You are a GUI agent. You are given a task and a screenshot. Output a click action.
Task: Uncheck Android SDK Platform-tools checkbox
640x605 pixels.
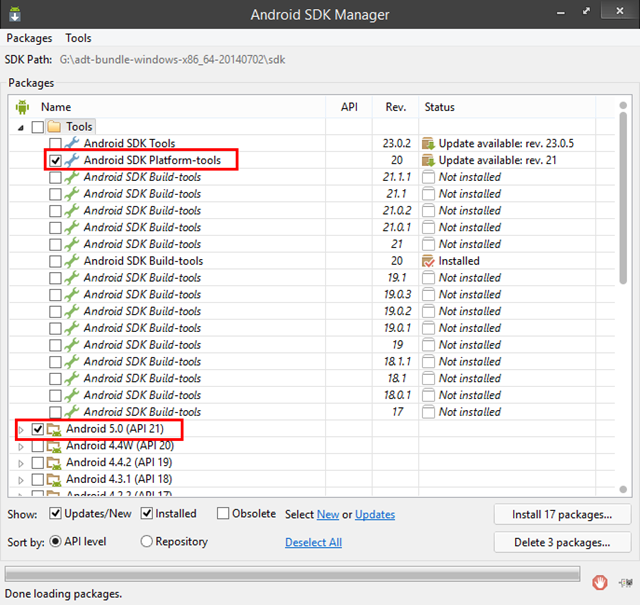(55, 160)
